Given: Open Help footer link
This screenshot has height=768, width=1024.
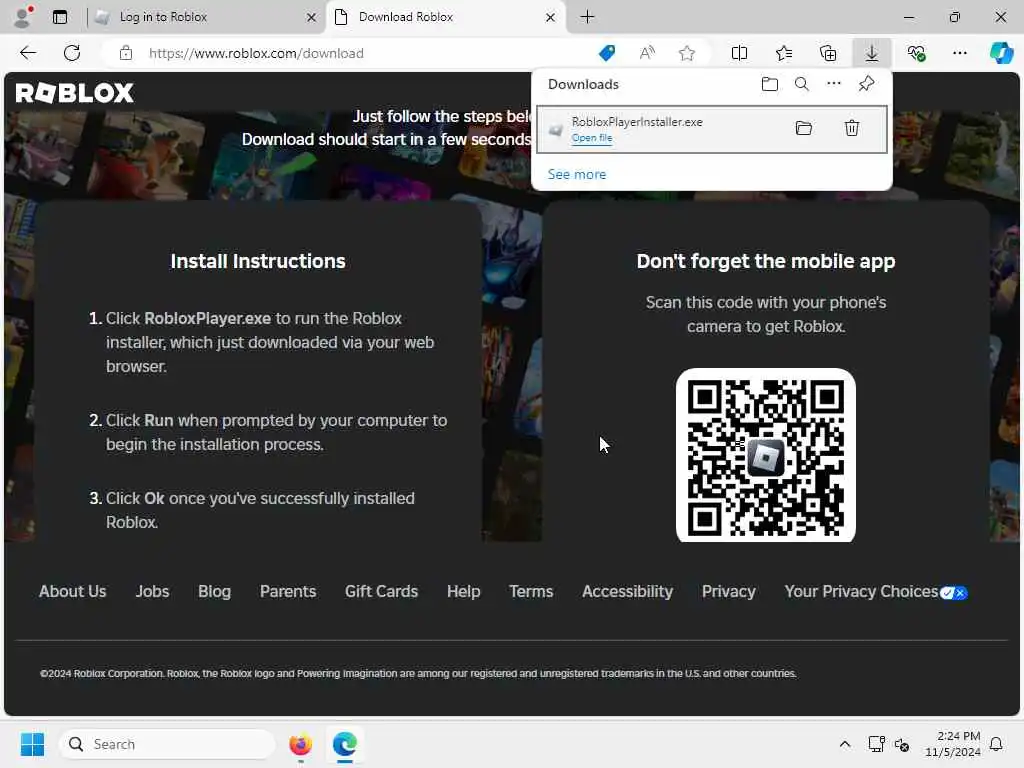Looking at the screenshot, I should pyautogui.click(x=464, y=591).
